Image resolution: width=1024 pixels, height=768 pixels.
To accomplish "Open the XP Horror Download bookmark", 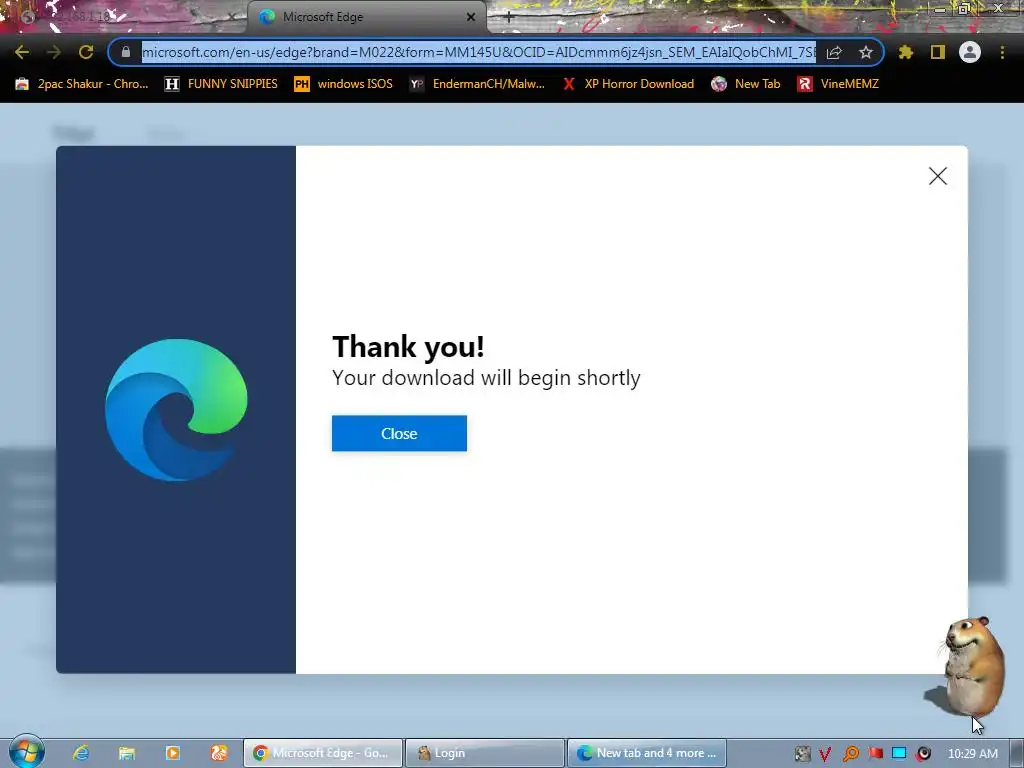I will click(628, 84).
